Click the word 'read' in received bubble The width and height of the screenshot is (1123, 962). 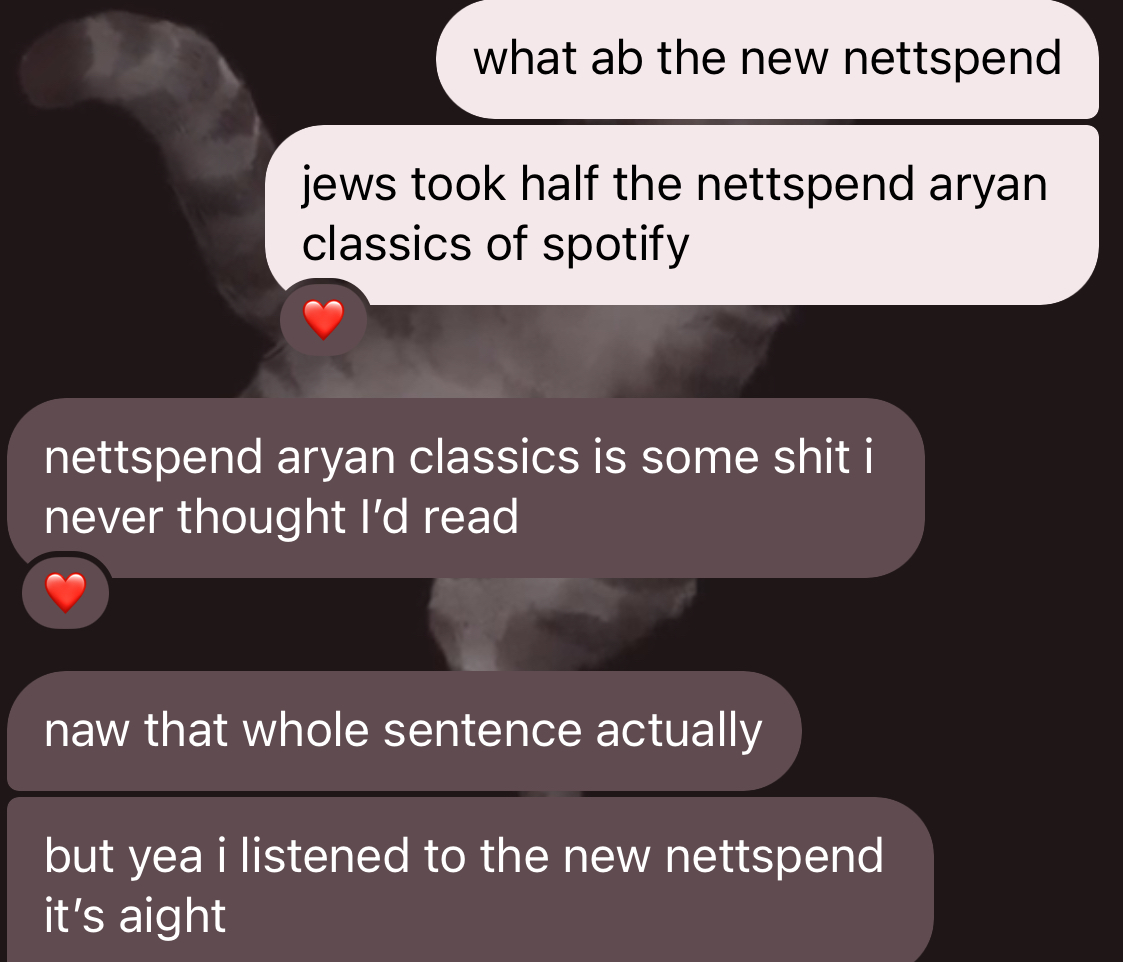click(470, 517)
